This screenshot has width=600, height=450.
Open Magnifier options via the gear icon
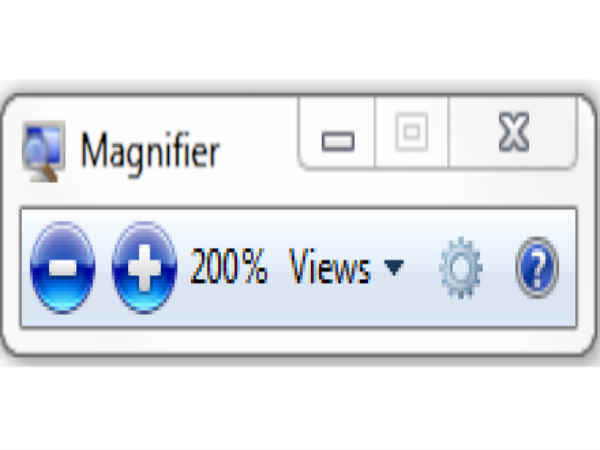[x=460, y=267]
